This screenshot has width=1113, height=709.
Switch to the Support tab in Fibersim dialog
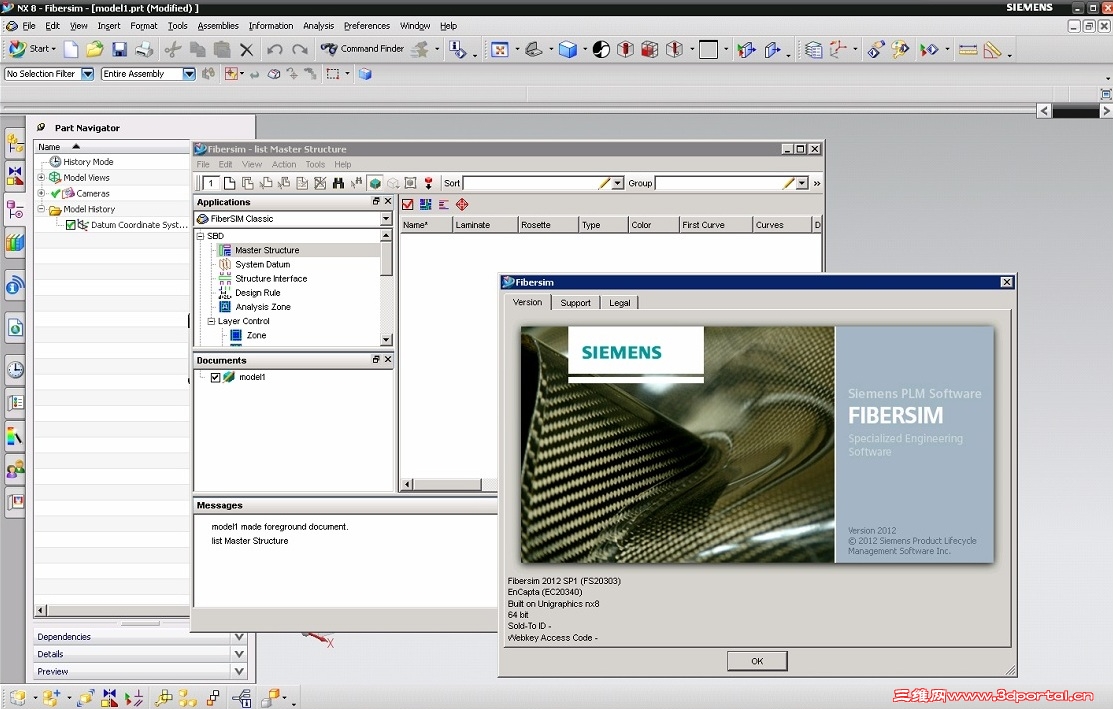575,302
